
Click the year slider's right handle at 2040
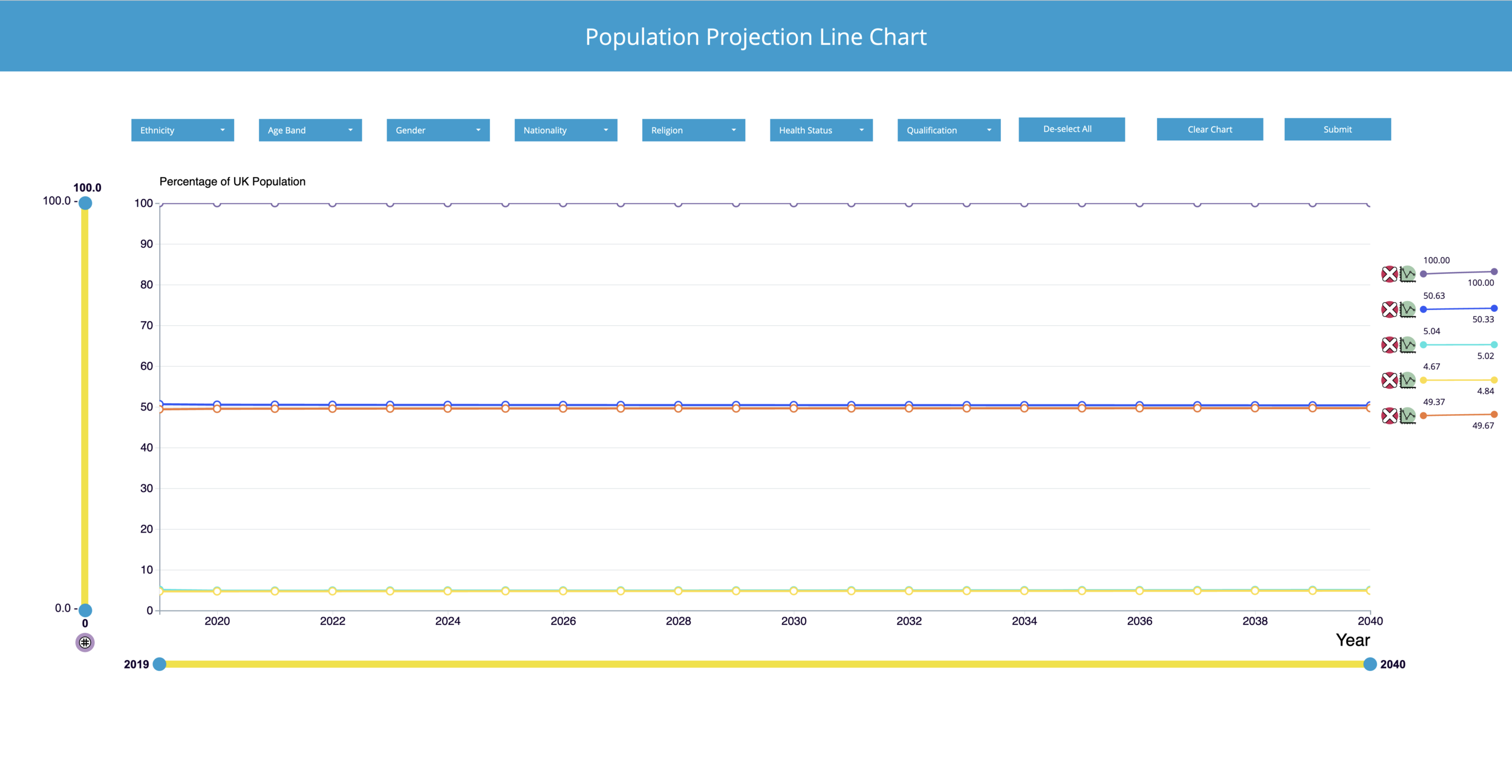[1370, 664]
